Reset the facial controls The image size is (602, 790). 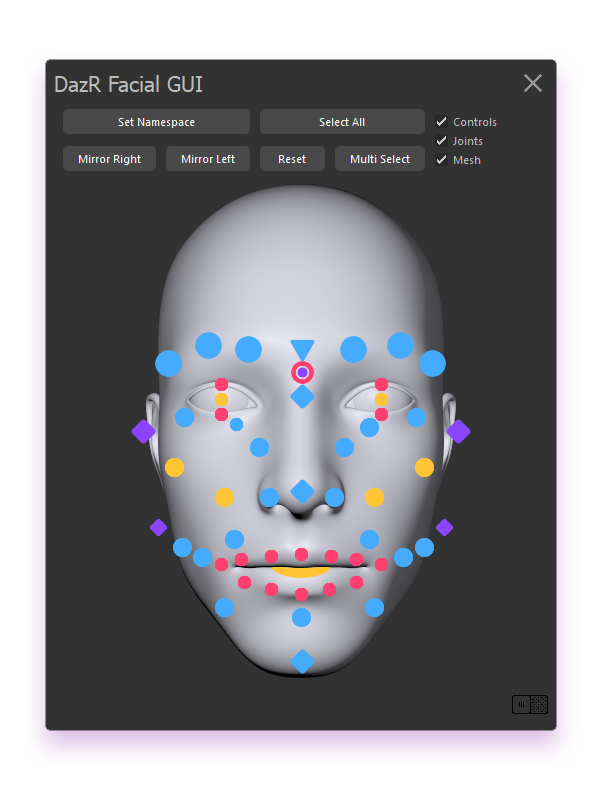click(x=292, y=159)
